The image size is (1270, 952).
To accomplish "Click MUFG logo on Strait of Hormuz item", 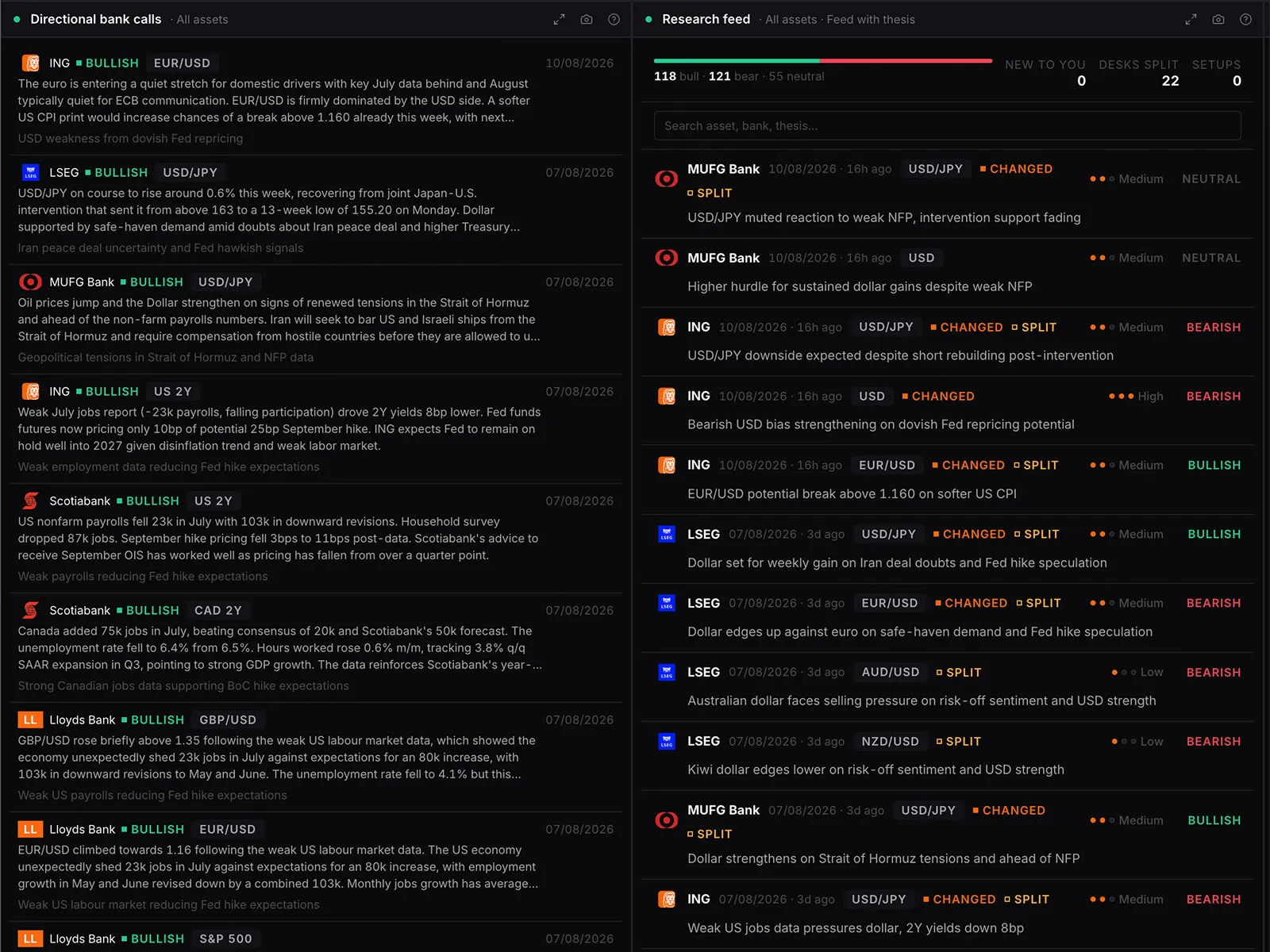I will 667,820.
